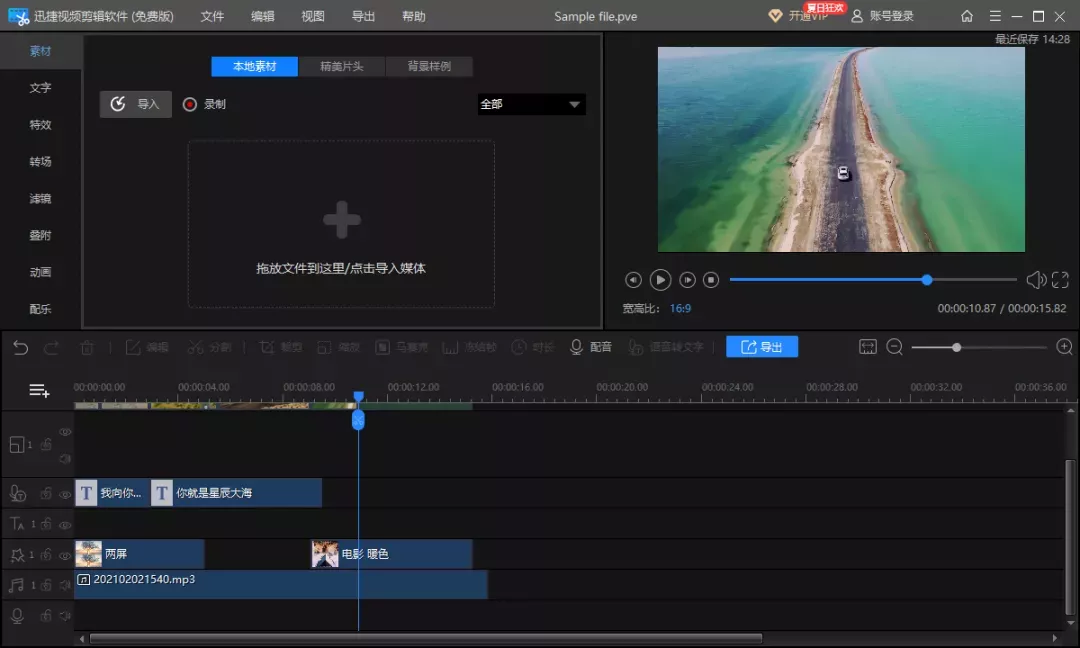Toggle visibility eye on the filter track

click(x=65, y=555)
